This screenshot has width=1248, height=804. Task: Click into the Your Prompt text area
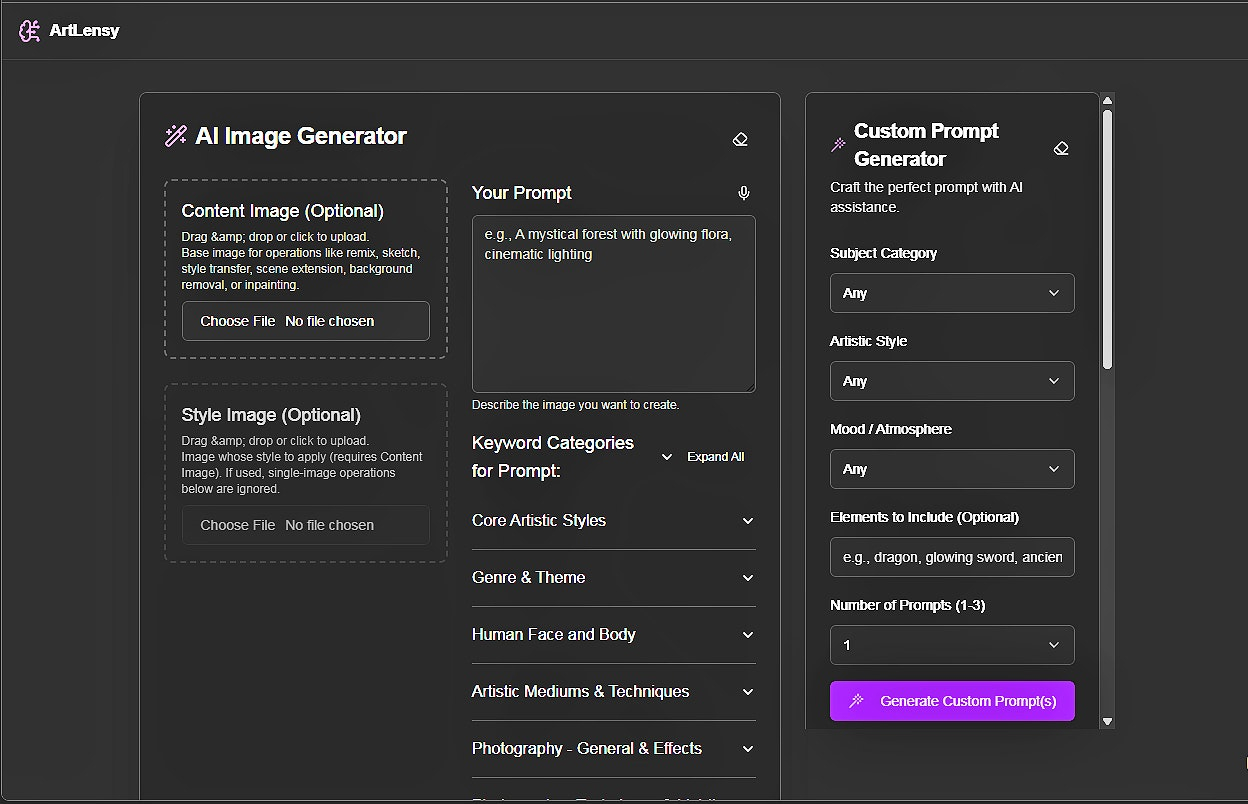[x=613, y=304]
